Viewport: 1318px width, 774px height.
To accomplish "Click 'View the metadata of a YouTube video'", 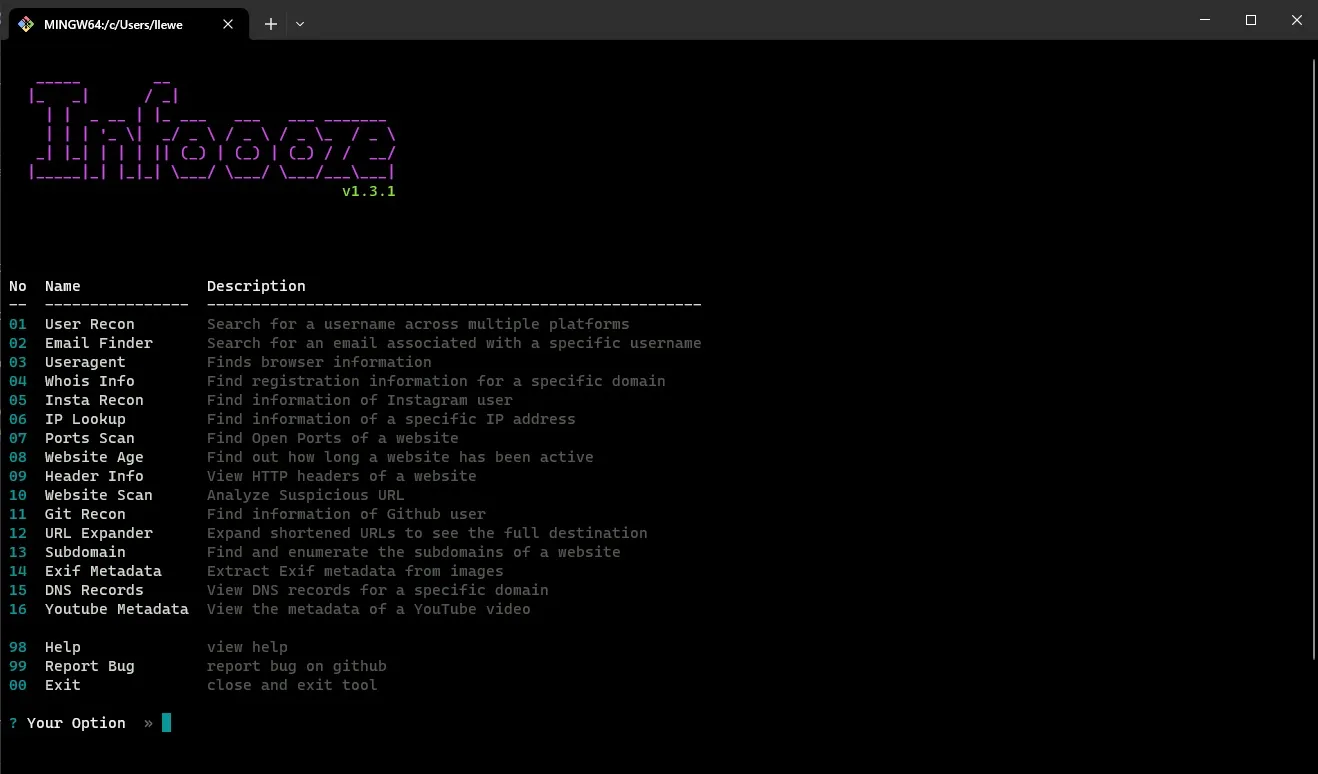I will [x=369, y=609].
